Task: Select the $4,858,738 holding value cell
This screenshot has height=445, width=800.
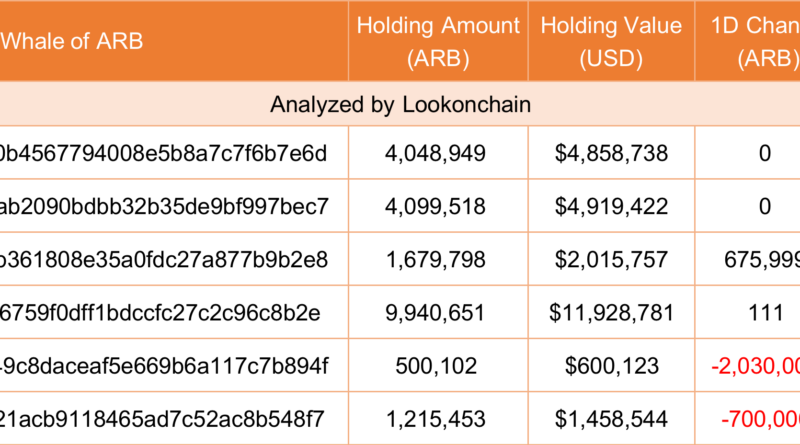Action: 611,154
